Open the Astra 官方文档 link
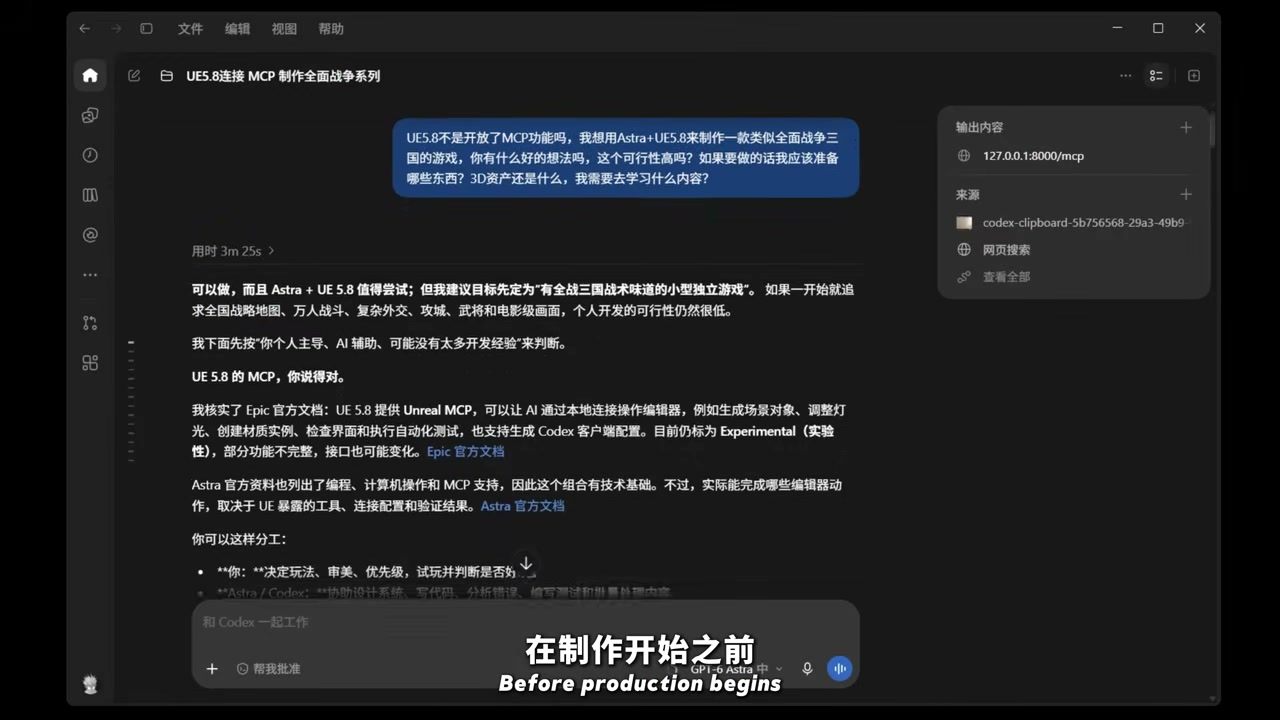 [523, 506]
